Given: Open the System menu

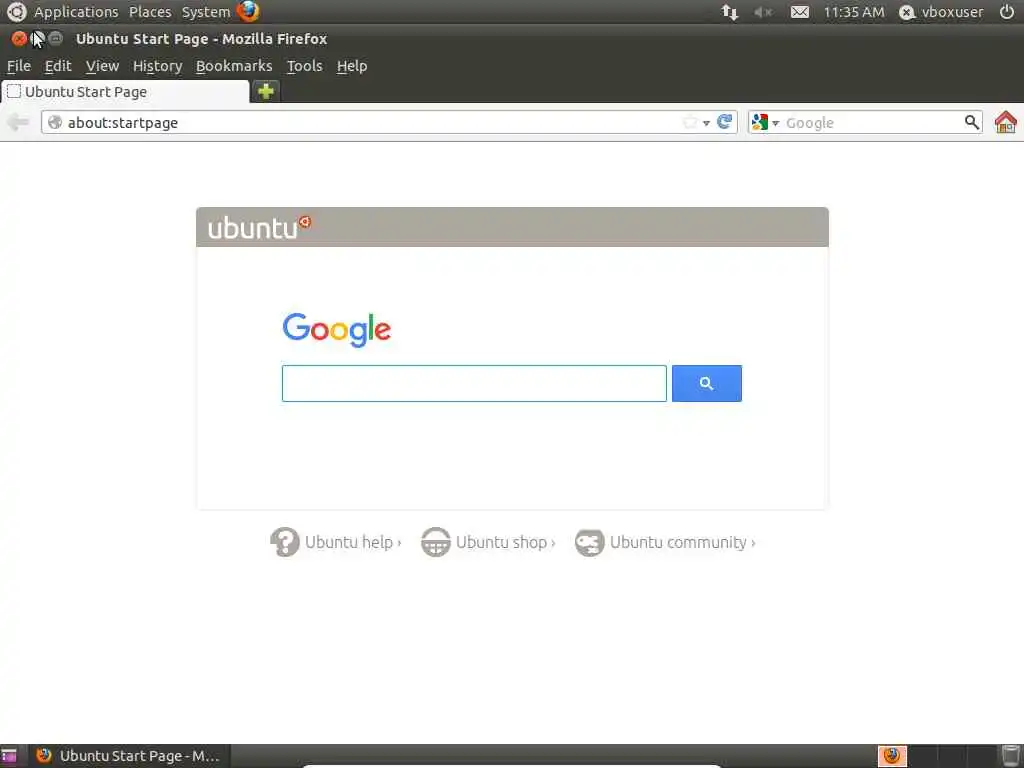Looking at the screenshot, I should 206,12.
